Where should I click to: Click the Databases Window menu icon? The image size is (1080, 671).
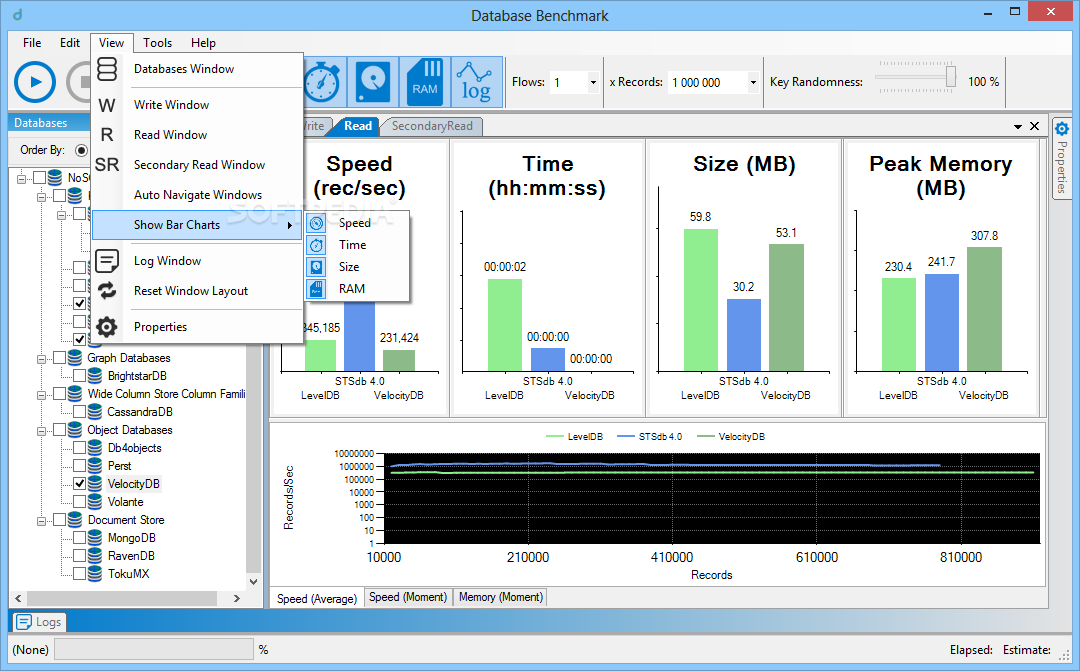tap(107, 69)
